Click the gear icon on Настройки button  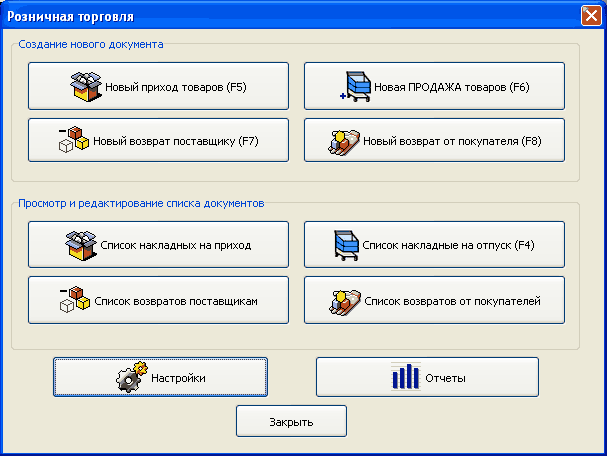pyautogui.click(x=132, y=377)
